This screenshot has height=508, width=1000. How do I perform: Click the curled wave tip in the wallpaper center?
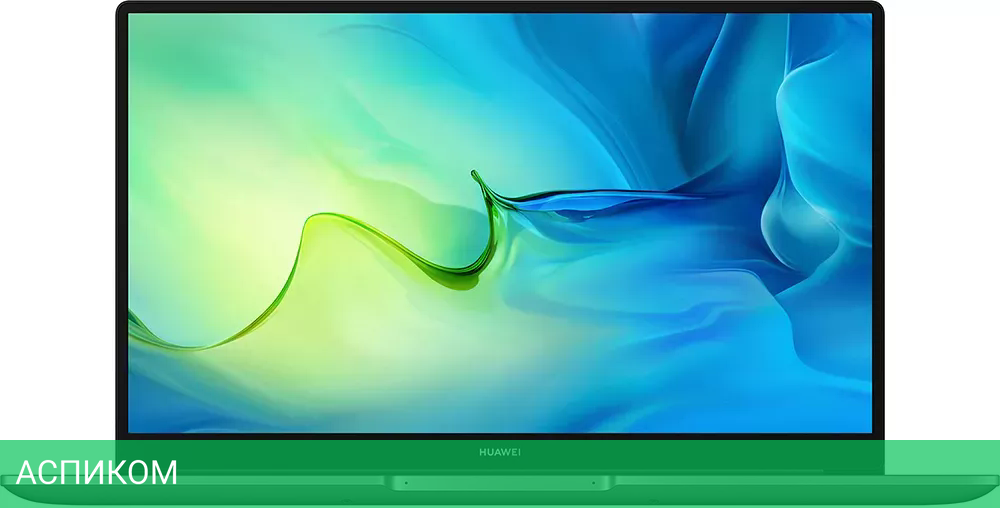(x=476, y=180)
